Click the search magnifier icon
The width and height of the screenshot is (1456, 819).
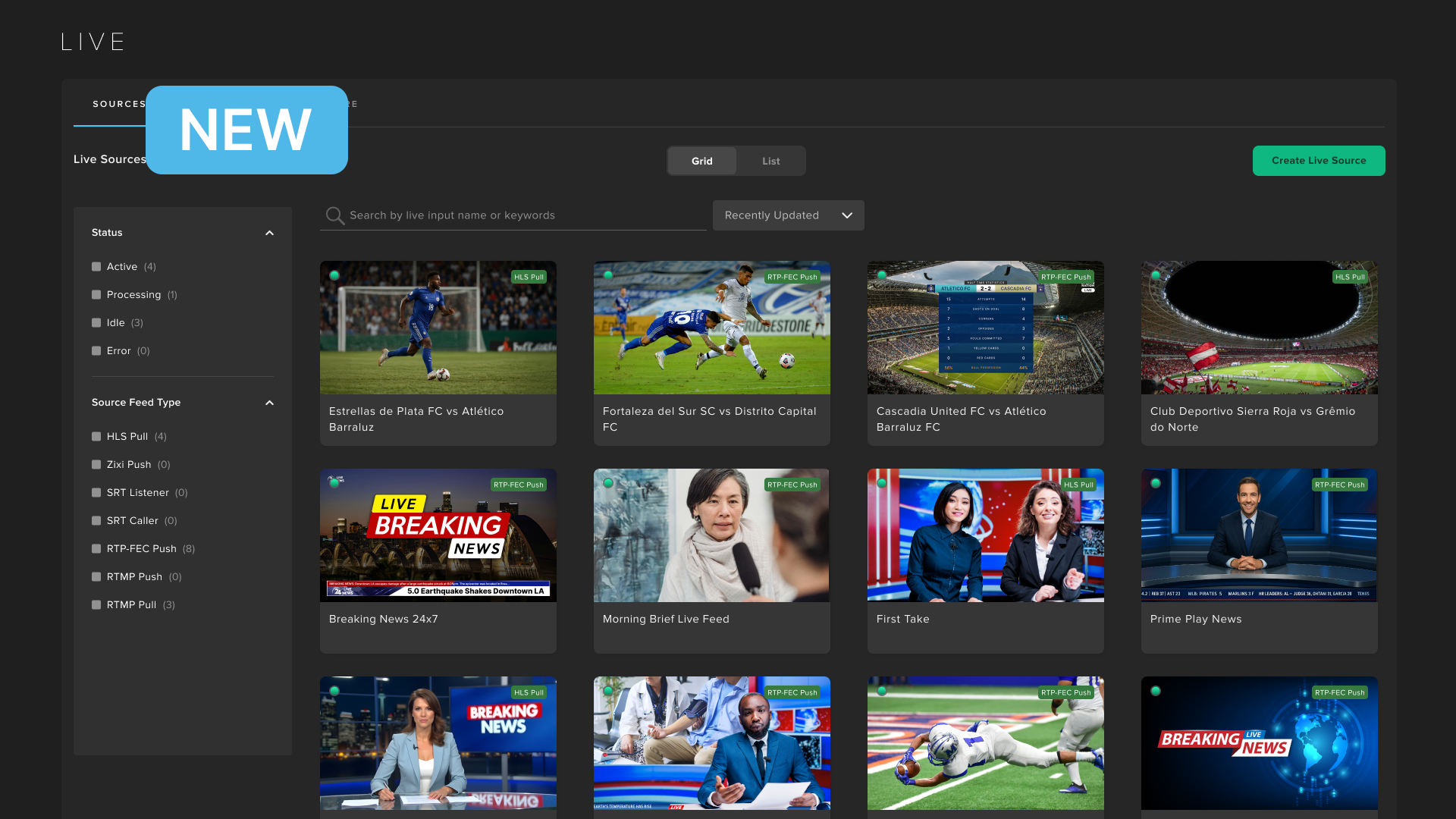(x=334, y=215)
